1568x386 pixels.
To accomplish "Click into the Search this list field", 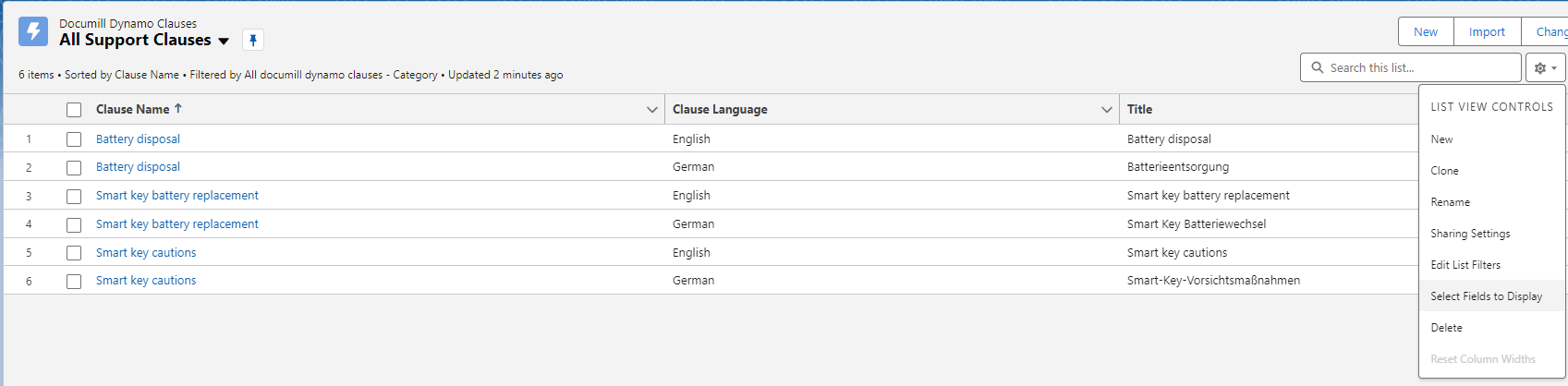I will [1418, 67].
